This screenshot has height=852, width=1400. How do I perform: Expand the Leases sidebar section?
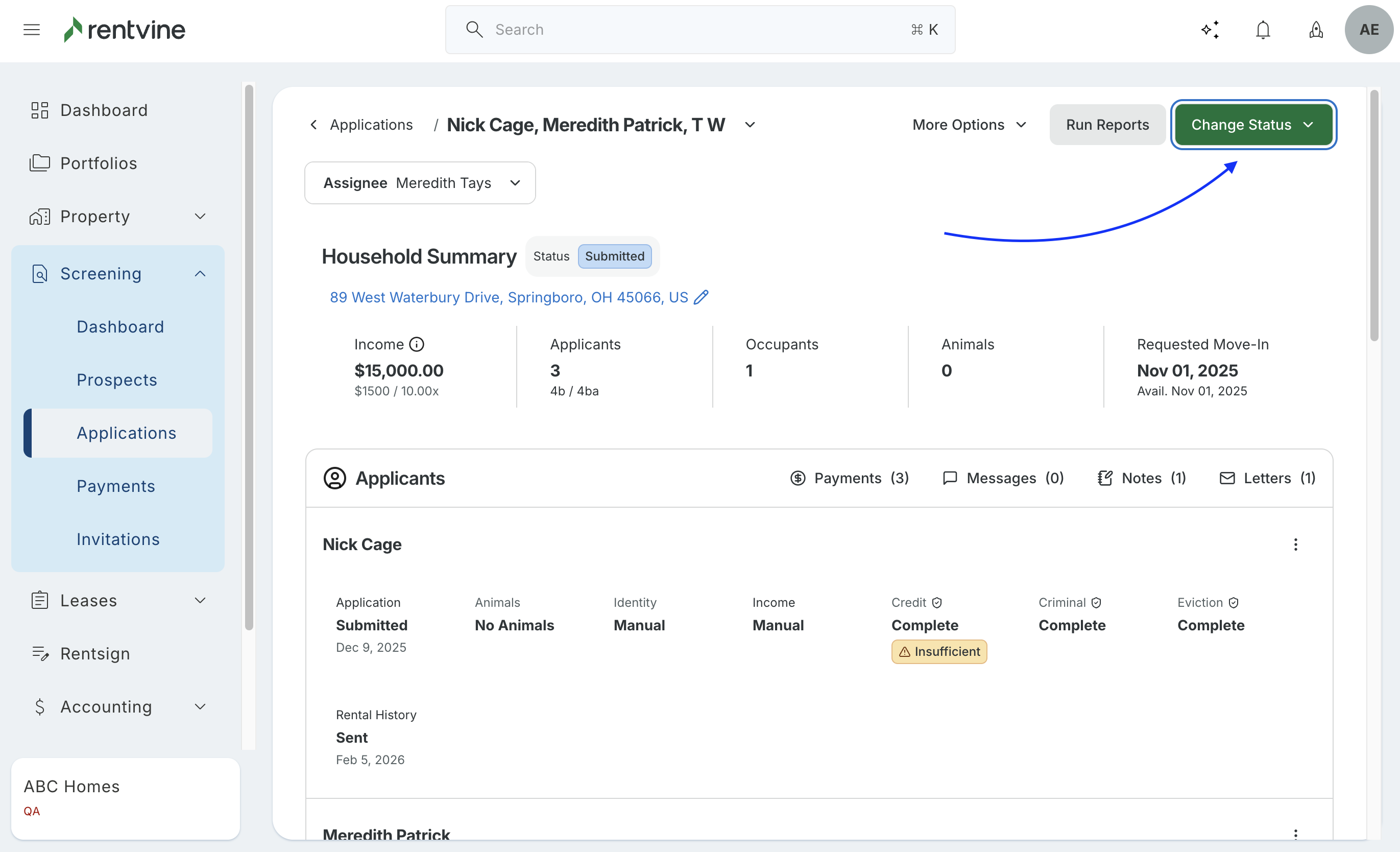(x=200, y=601)
